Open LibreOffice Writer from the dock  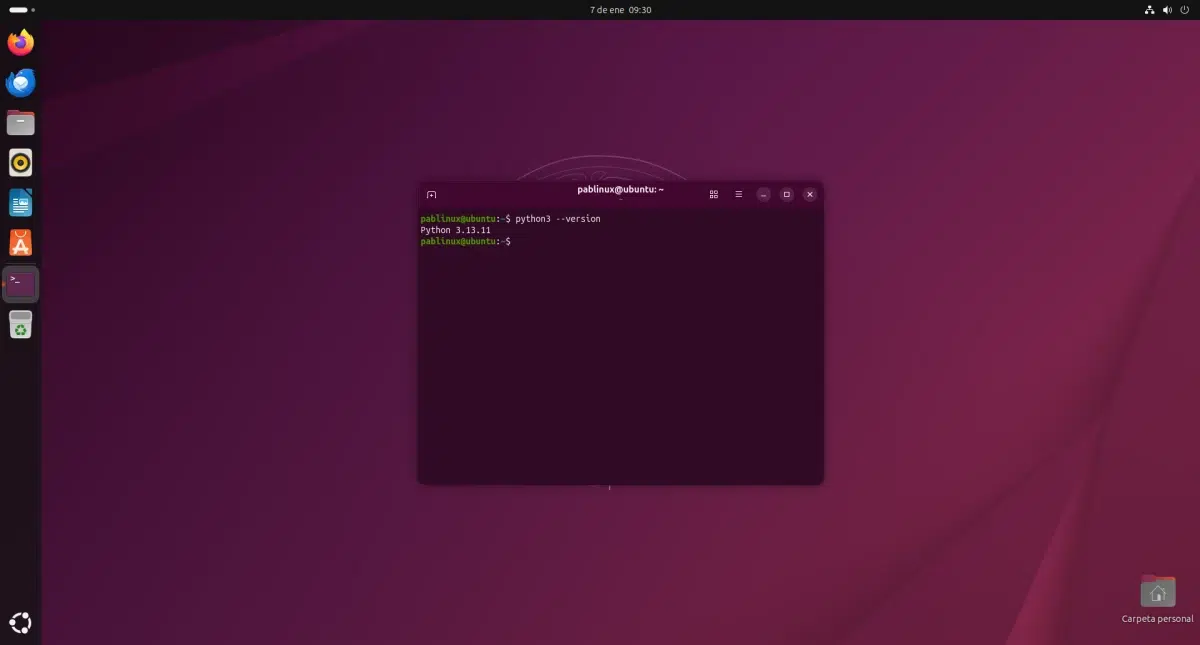pyautogui.click(x=20, y=202)
